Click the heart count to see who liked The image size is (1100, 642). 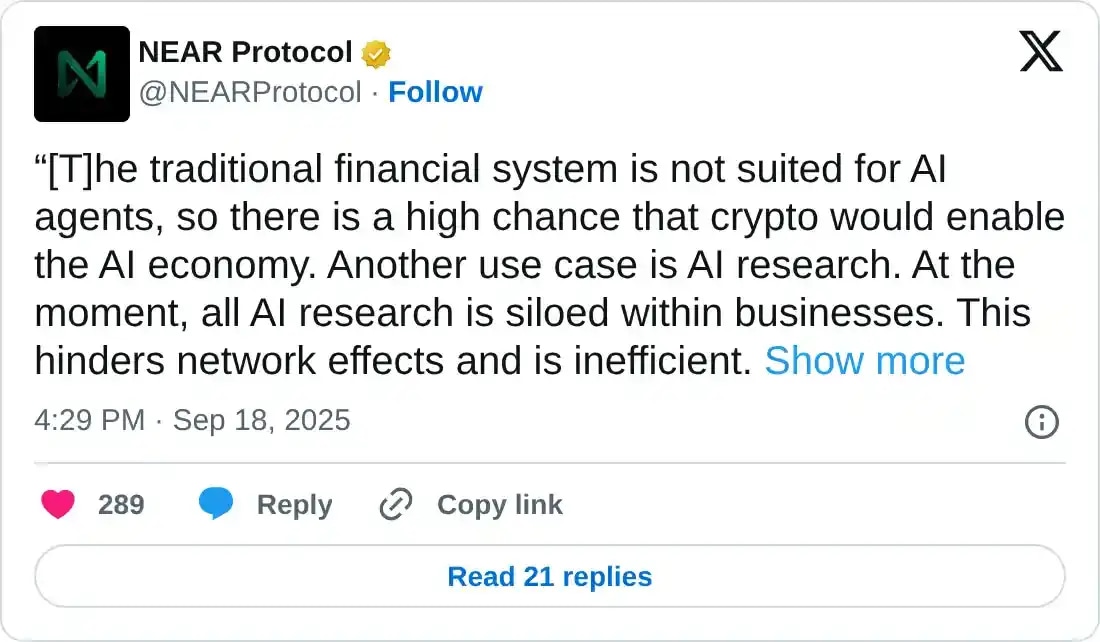click(120, 505)
